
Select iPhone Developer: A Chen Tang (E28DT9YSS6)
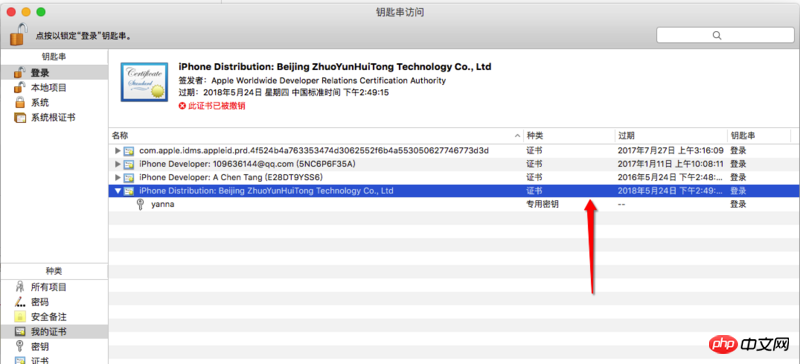pos(231,177)
